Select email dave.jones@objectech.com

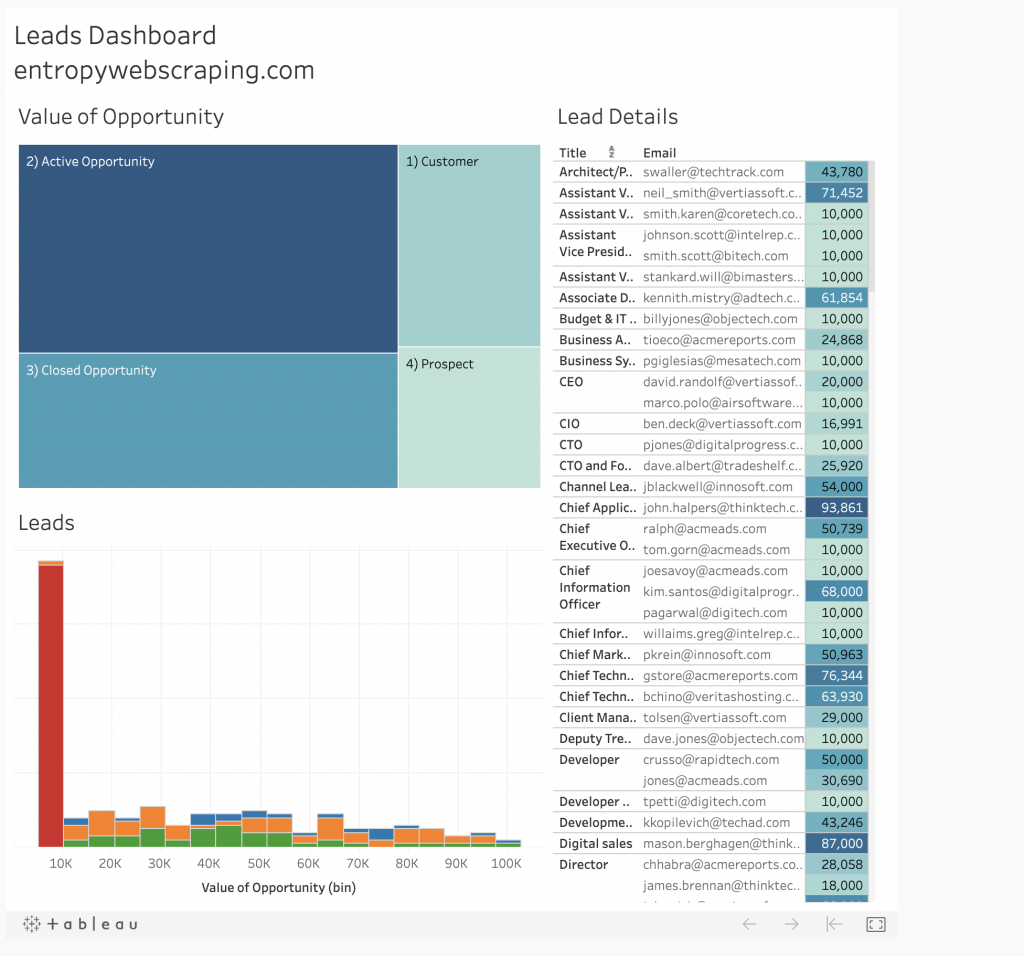pyautogui.click(x=723, y=739)
